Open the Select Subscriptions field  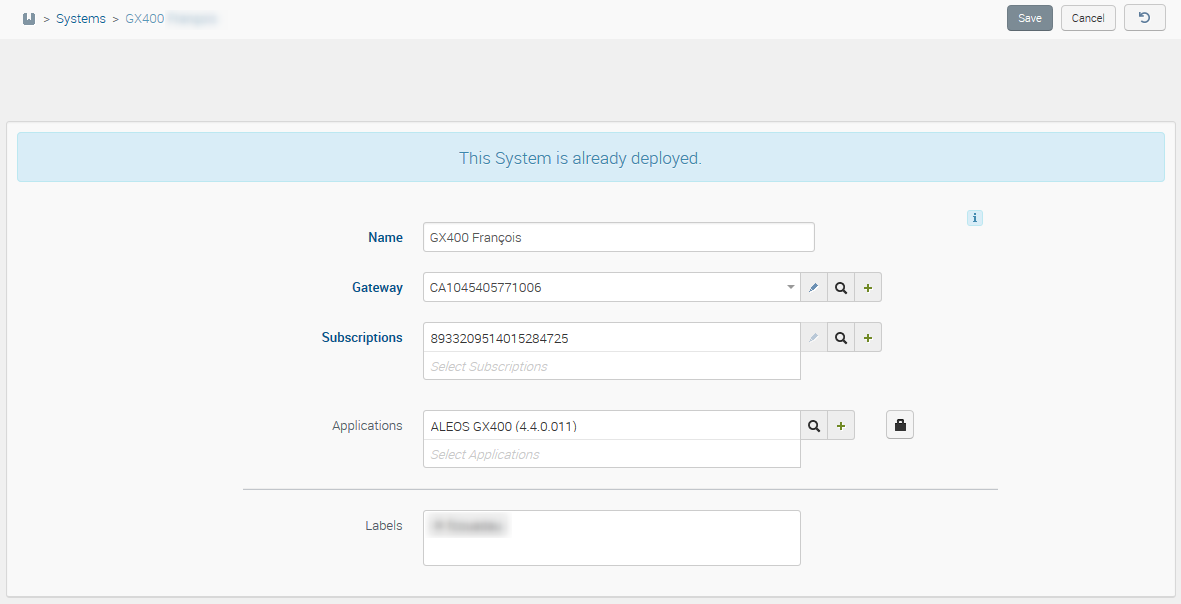[610, 366]
